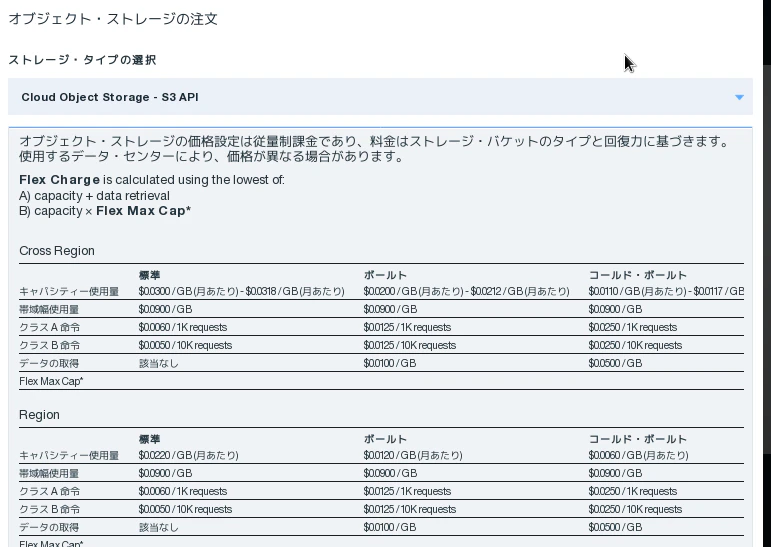Click the line 'A) capacity + data retrieval'
This screenshot has width=771, height=547.
(x=94, y=195)
